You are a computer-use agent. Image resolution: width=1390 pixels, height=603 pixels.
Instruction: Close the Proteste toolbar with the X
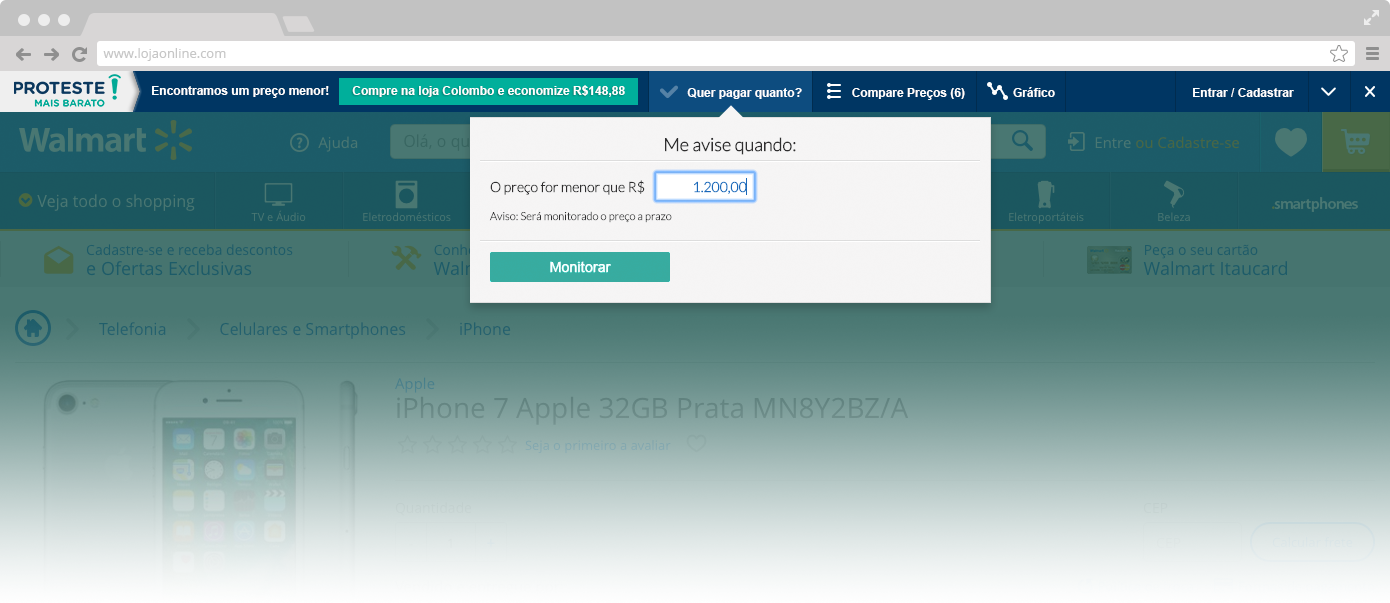1370,92
